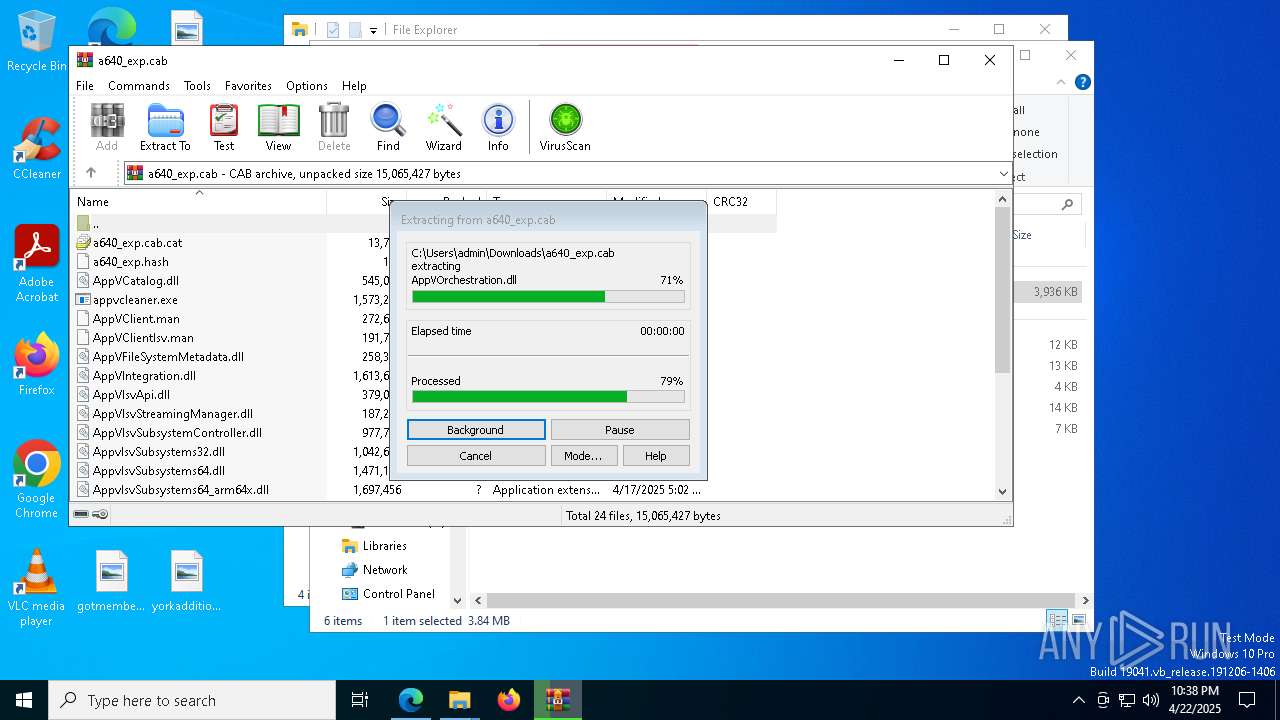Open the Tools menu
The image size is (1280, 720).
pos(197,86)
